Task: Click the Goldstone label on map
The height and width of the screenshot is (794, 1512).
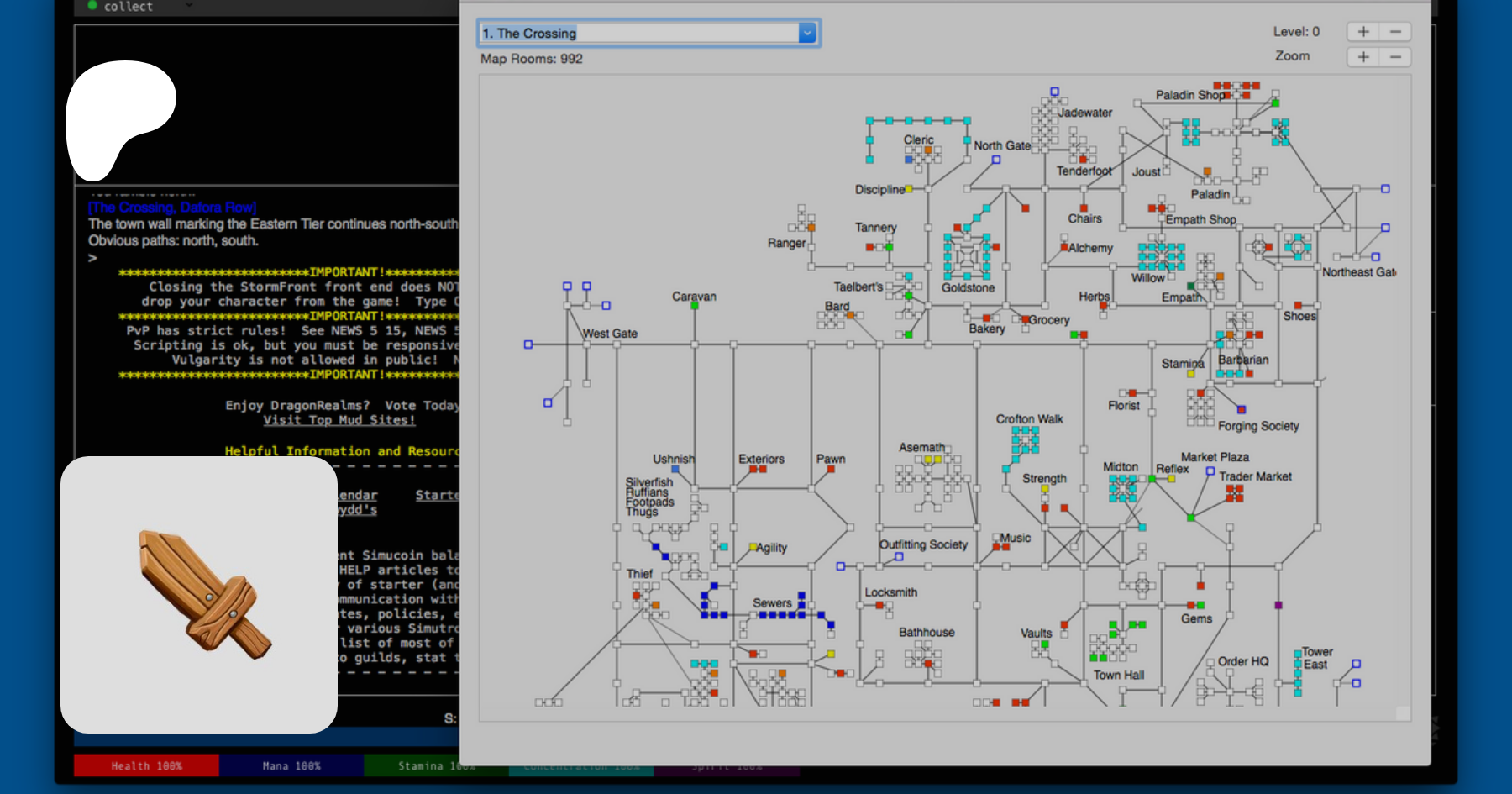Action: 968,288
